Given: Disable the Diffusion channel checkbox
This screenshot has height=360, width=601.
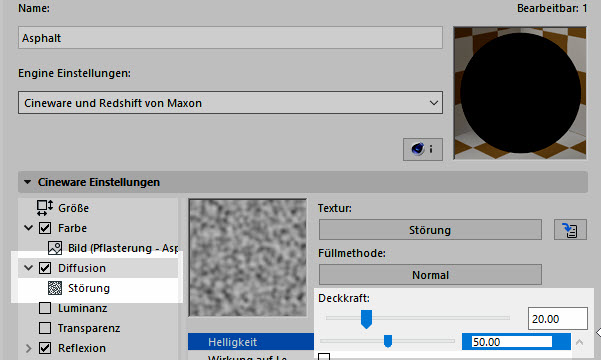Looking at the screenshot, I should pos(45,268).
